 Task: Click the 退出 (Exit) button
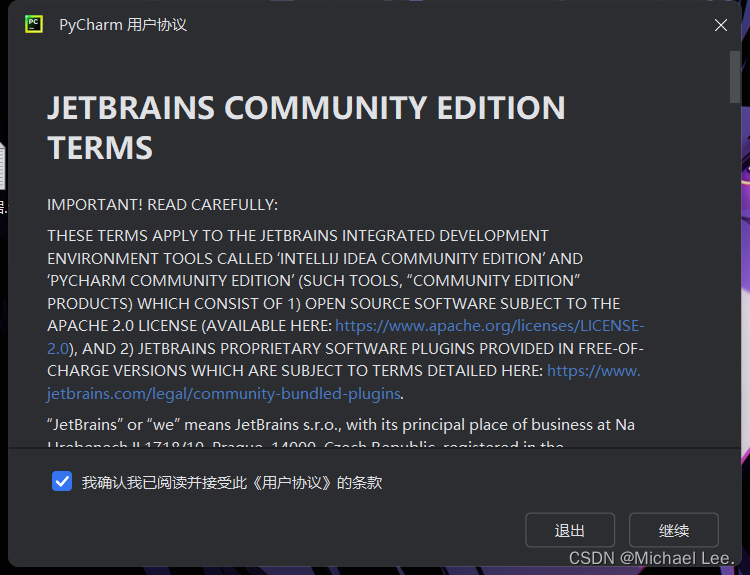(570, 530)
